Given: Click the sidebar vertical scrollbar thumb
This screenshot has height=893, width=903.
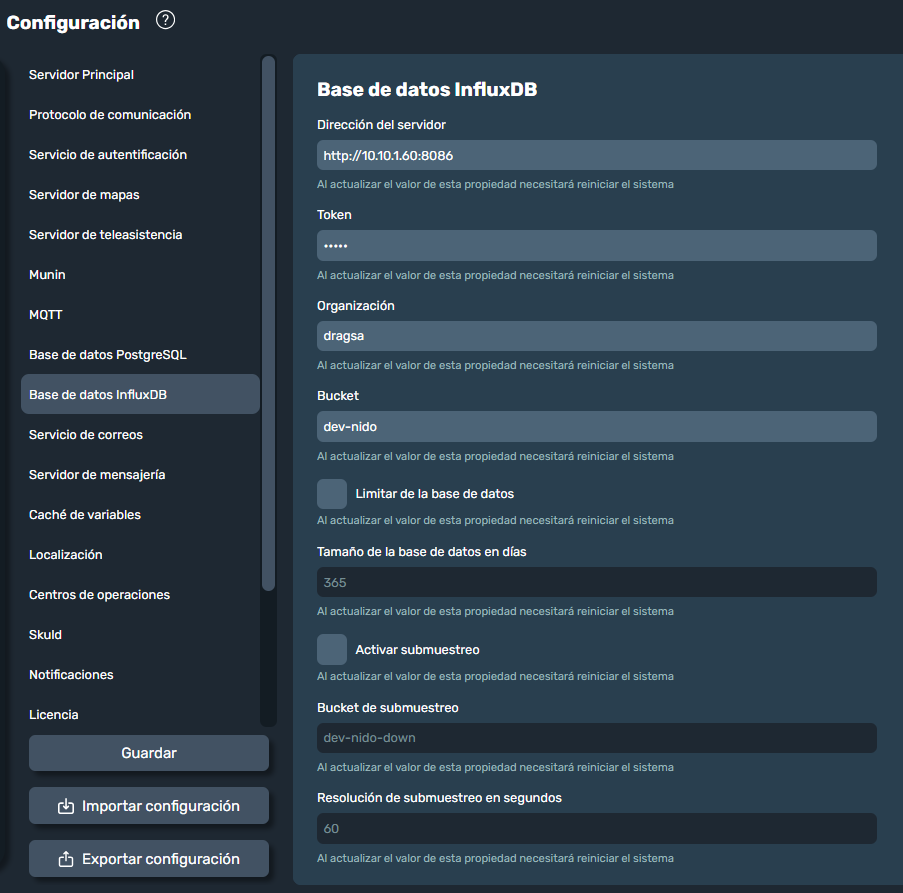Looking at the screenshot, I should pyautogui.click(x=268, y=324).
